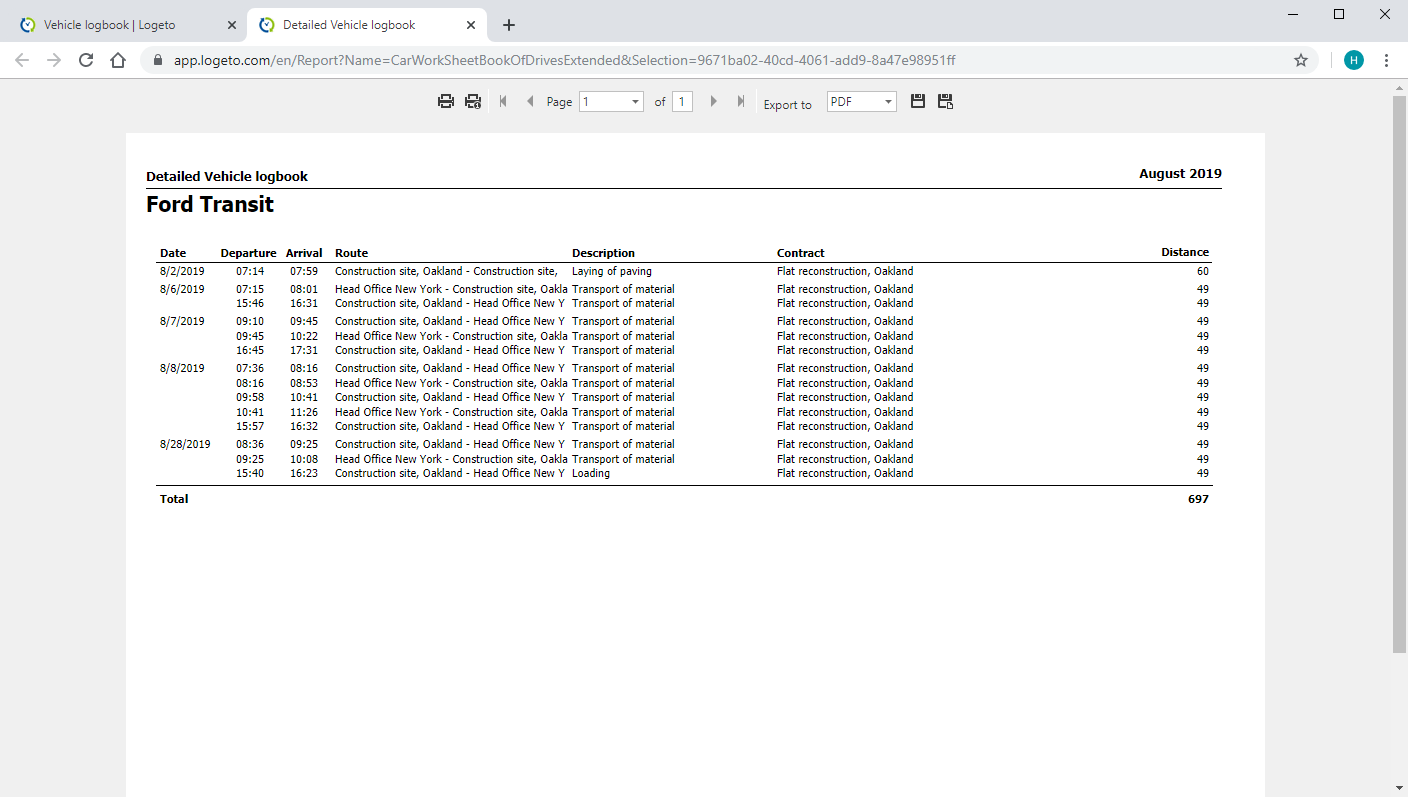Viewport: 1408px width, 797px height.
Task: Go to next report page arrow
Action: pos(713,101)
